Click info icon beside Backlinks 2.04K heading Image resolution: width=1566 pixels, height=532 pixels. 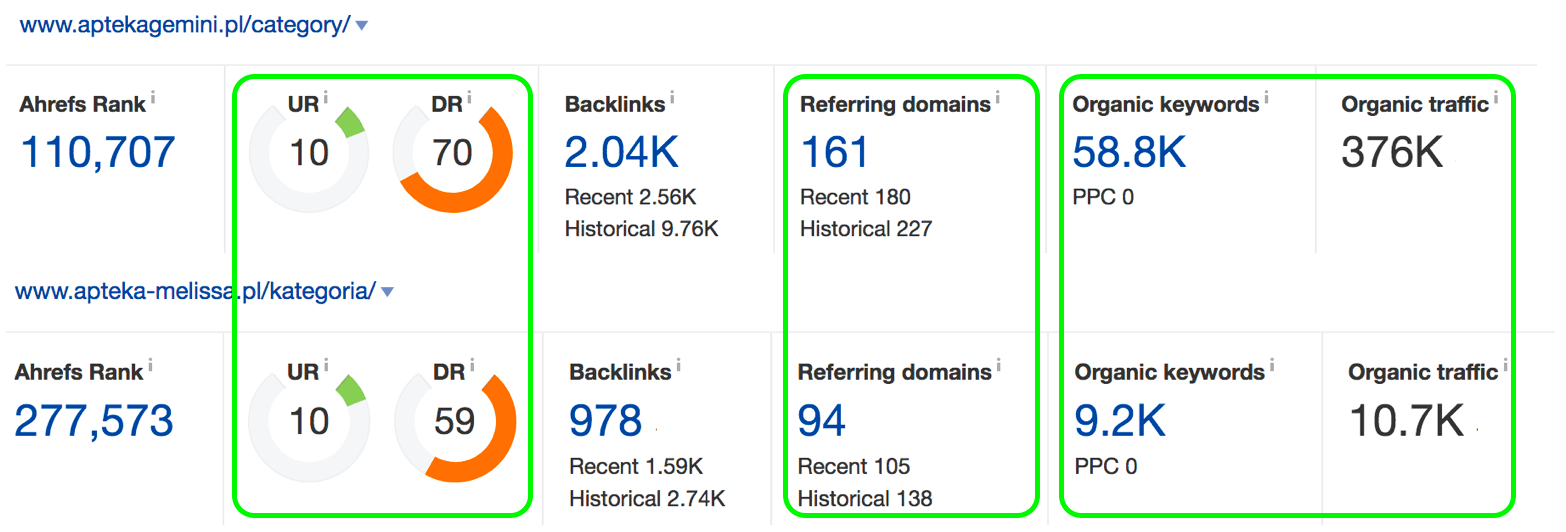click(x=672, y=98)
